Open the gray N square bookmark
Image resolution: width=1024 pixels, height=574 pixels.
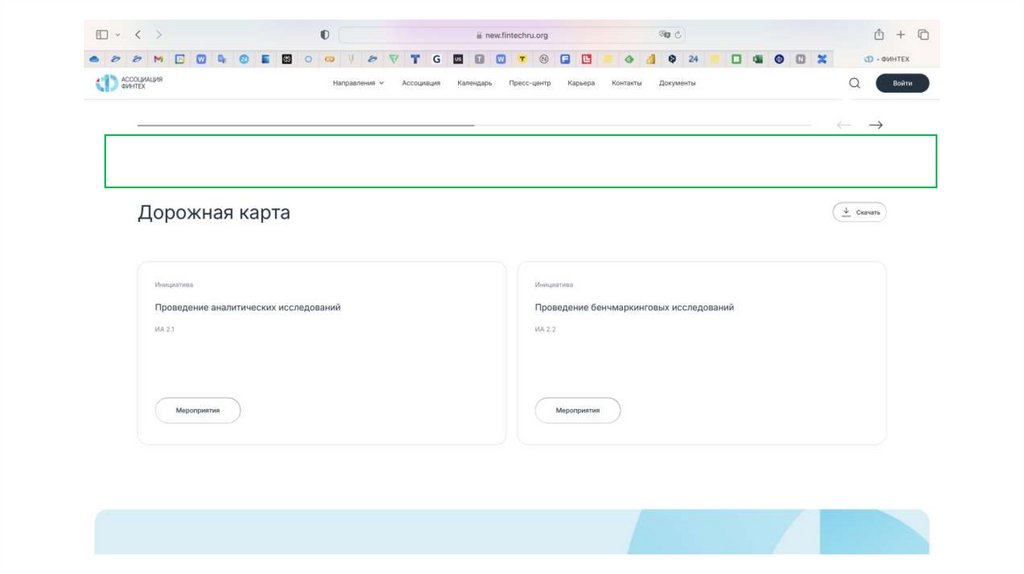[801, 59]
